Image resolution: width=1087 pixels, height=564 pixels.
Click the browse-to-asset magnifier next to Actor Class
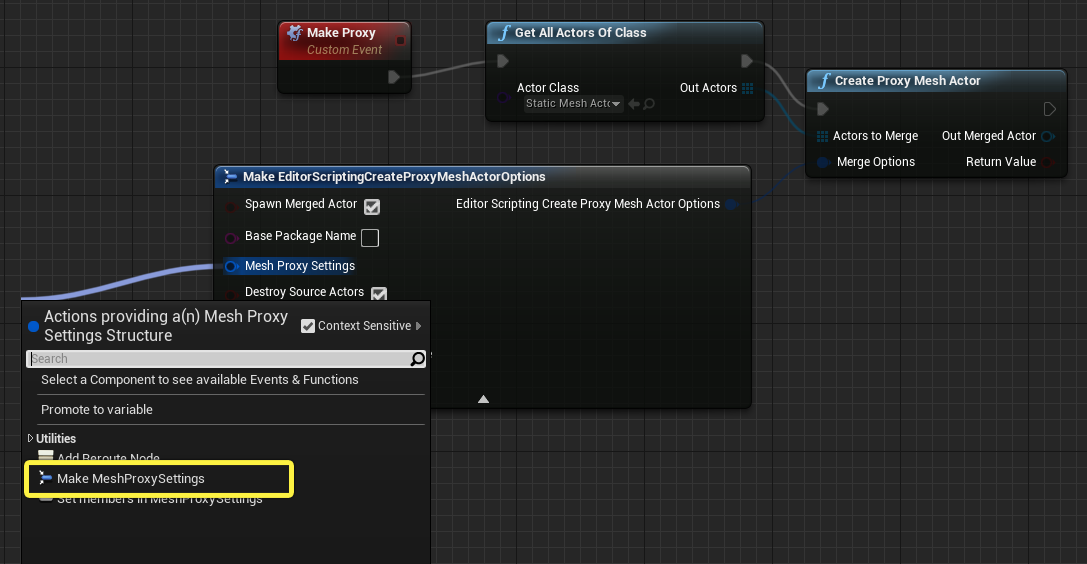click(649, 104)
